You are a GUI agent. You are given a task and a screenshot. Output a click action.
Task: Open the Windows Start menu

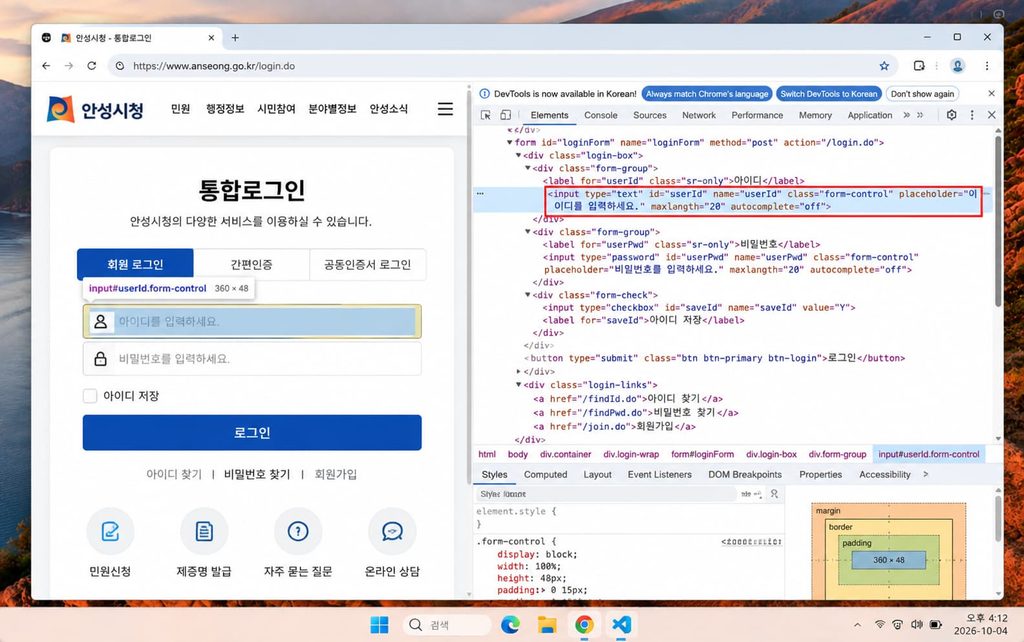379,625
